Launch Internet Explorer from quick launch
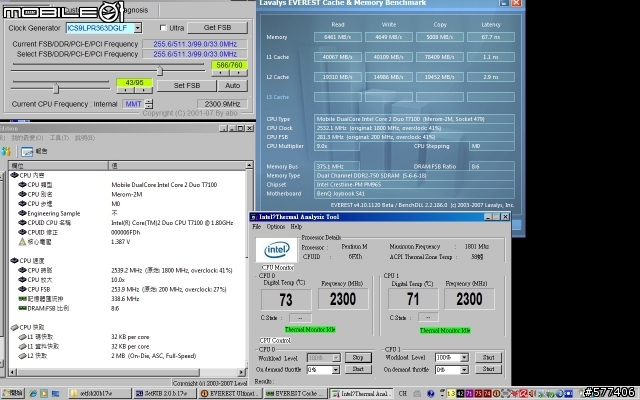The height and width of the screenshot is (400, 640). tap(33, 394)
